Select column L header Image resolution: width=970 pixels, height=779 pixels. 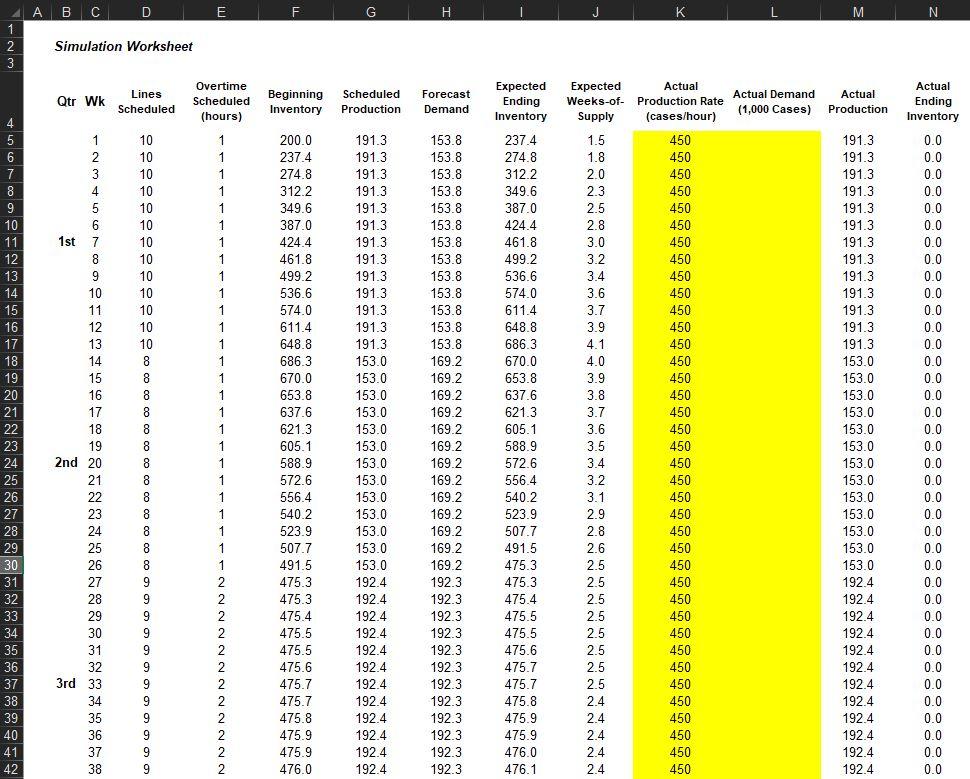click(x=774, y=11)
